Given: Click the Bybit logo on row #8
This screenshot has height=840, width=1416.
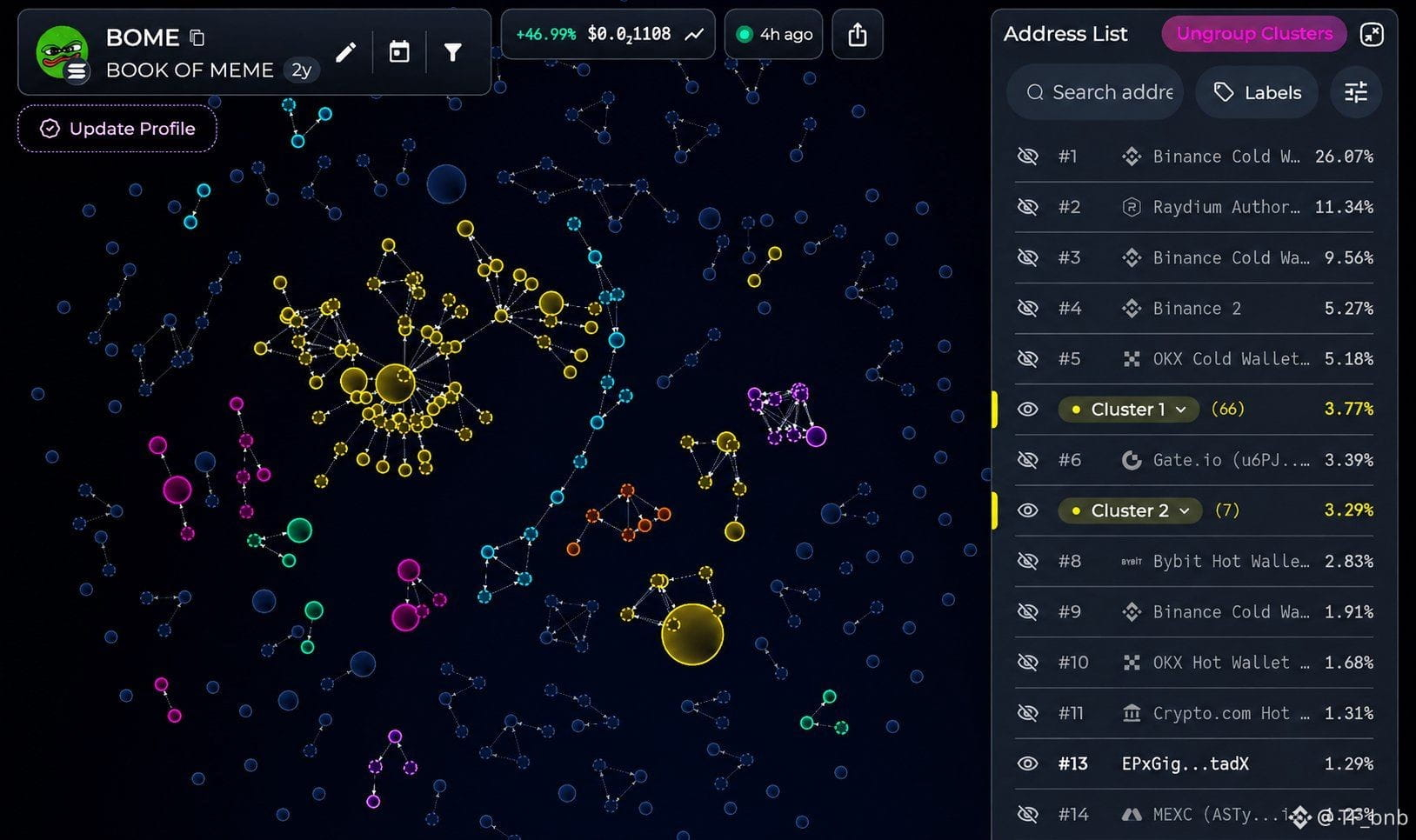Looking at the screenshot, I should (x=1131, y=562).
